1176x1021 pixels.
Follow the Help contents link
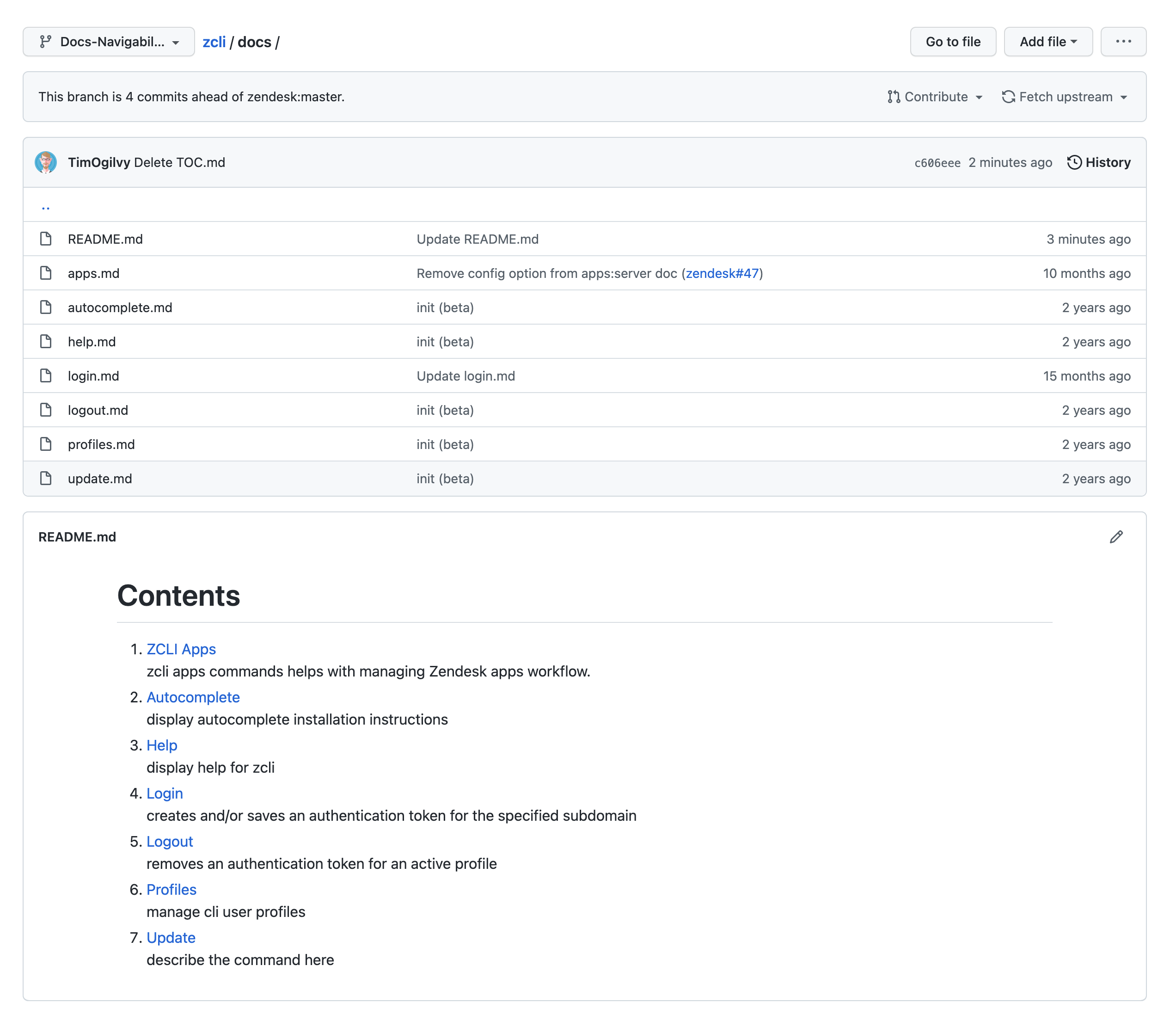(162, 745)
